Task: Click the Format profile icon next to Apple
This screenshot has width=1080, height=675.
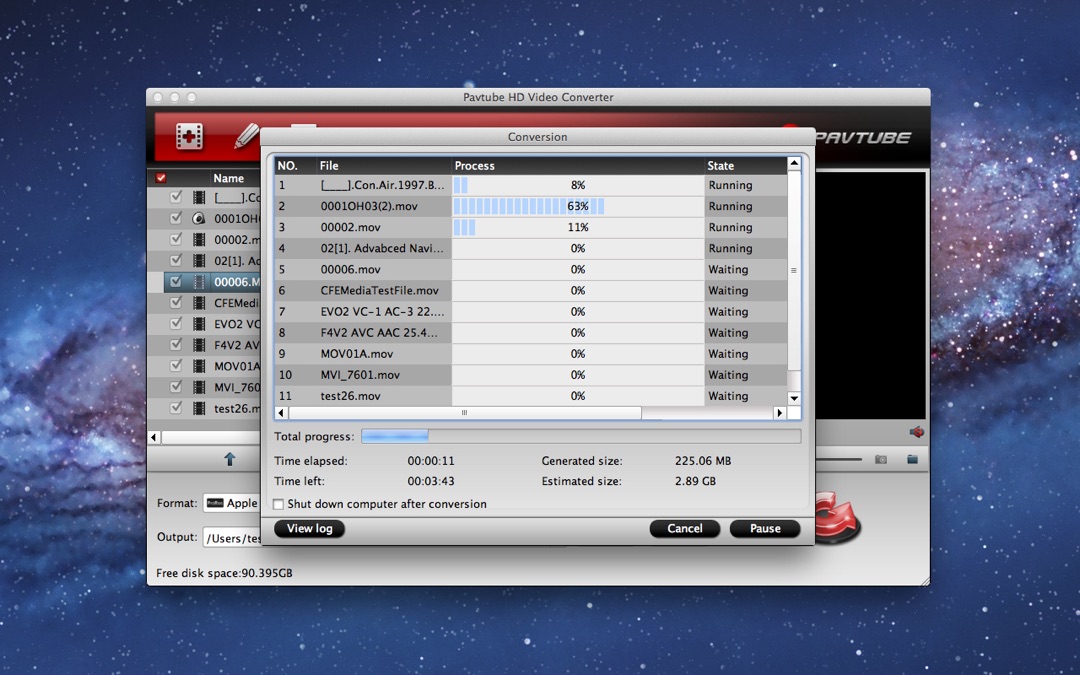Action: click(215, 503)
